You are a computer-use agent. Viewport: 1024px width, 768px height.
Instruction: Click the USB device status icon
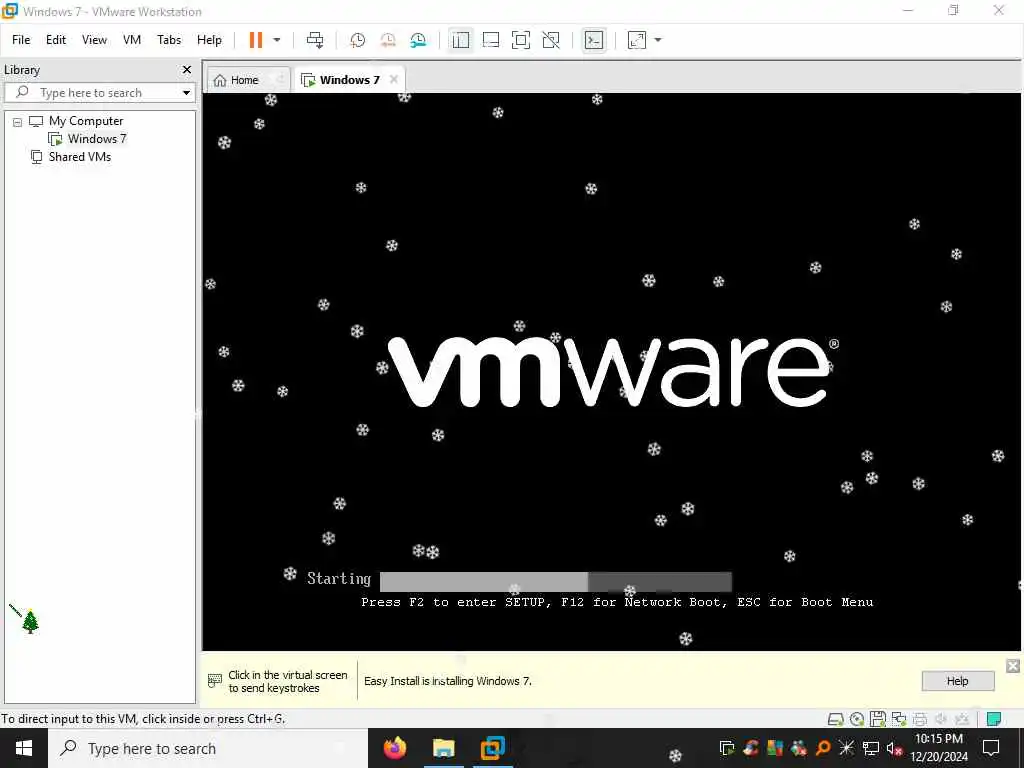962,719
